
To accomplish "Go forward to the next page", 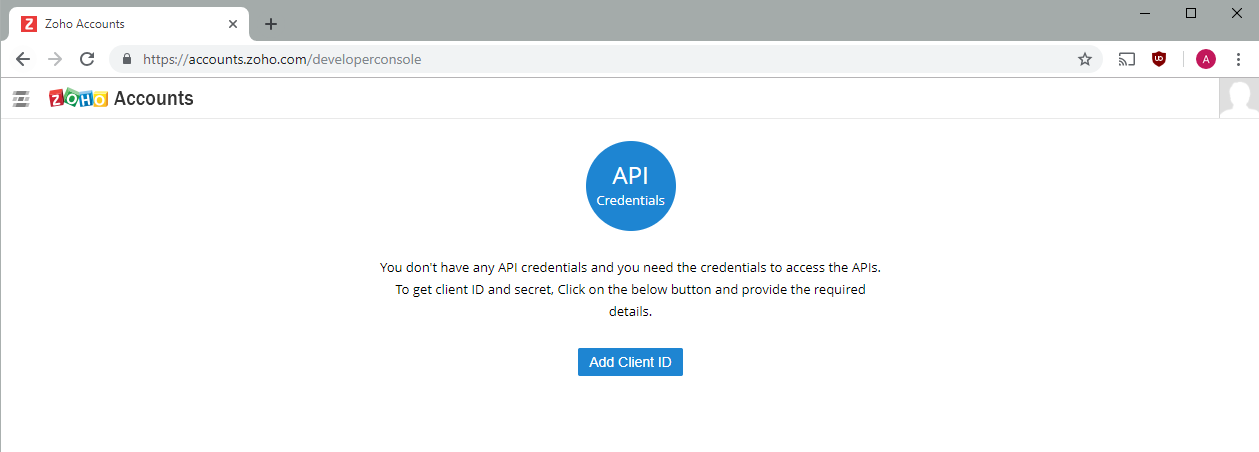I will pos(55,59).
